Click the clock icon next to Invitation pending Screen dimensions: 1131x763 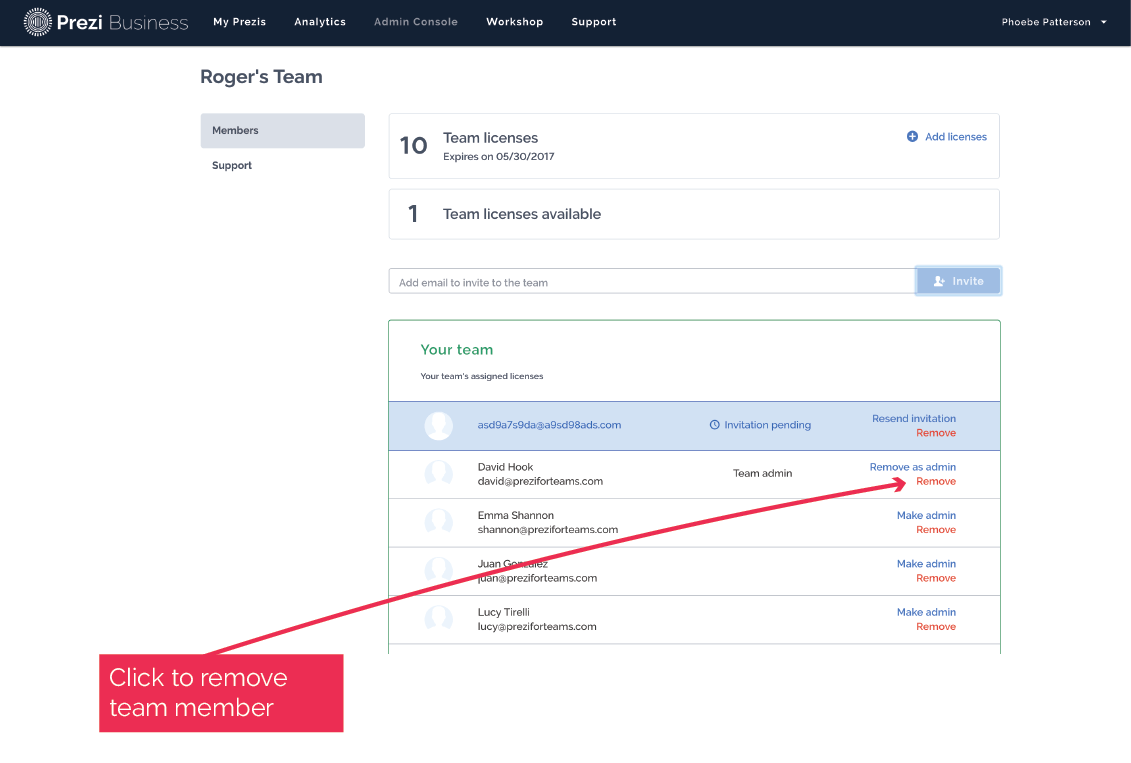pyautogui.click(x=714, y=425)
